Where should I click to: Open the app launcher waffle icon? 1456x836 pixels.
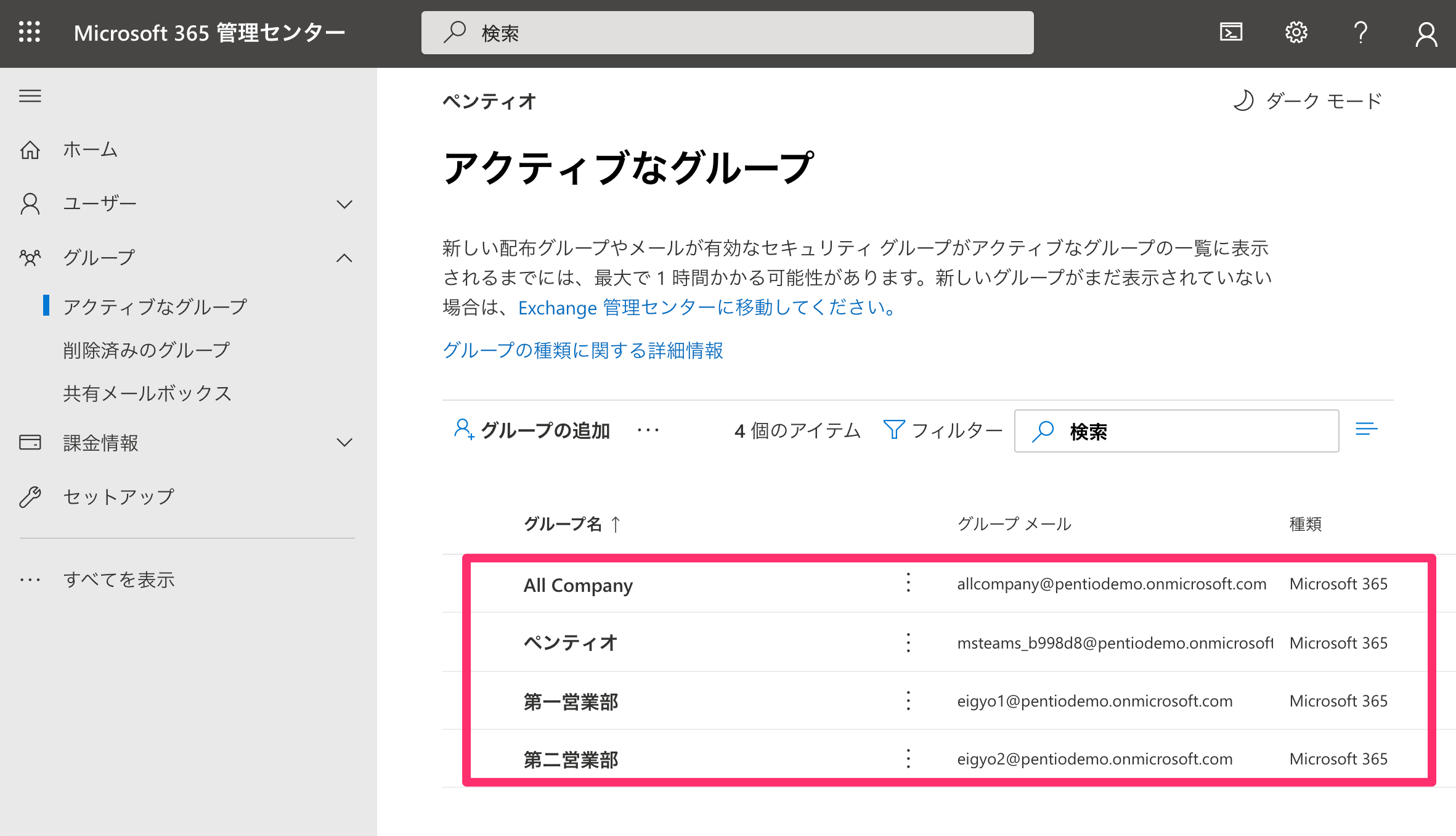tap(30, 32)
